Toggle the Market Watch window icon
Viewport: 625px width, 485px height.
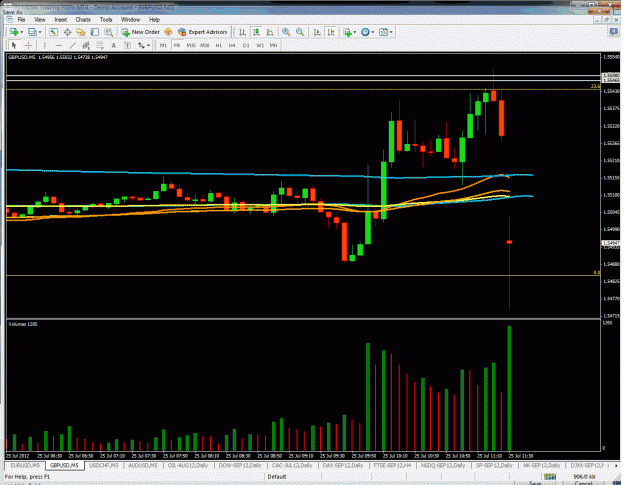click(53, 32)
